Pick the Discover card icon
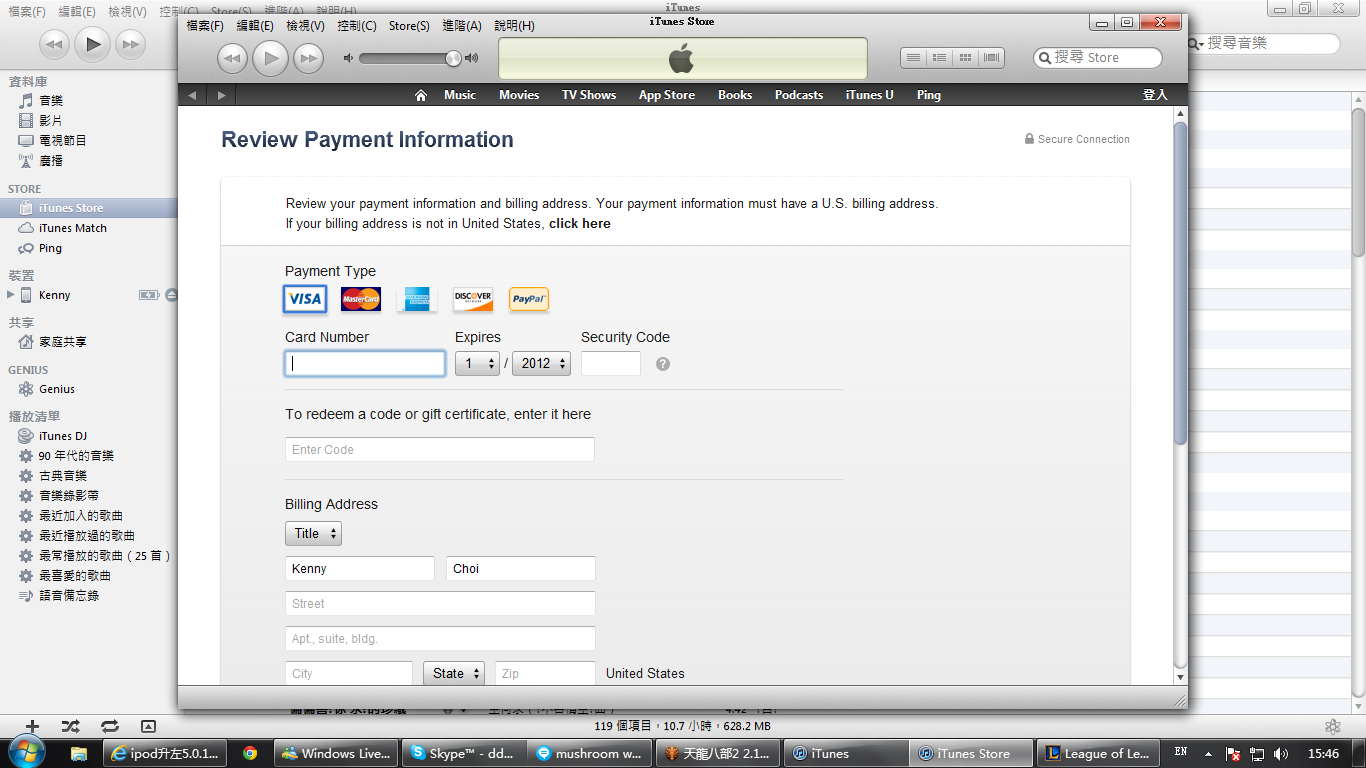1366x768 pixels. tap(473, 299)
